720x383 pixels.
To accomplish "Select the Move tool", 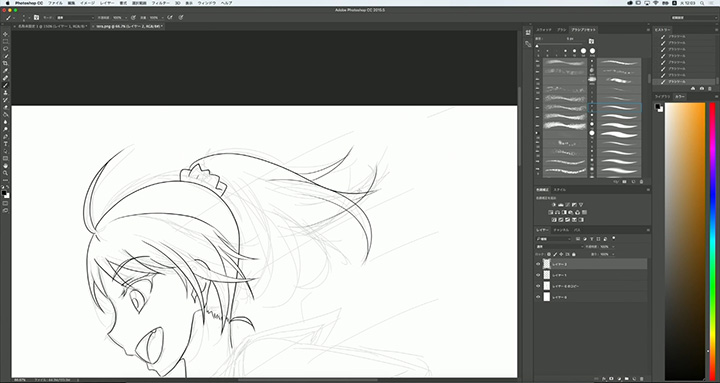I will click(6, 34).
